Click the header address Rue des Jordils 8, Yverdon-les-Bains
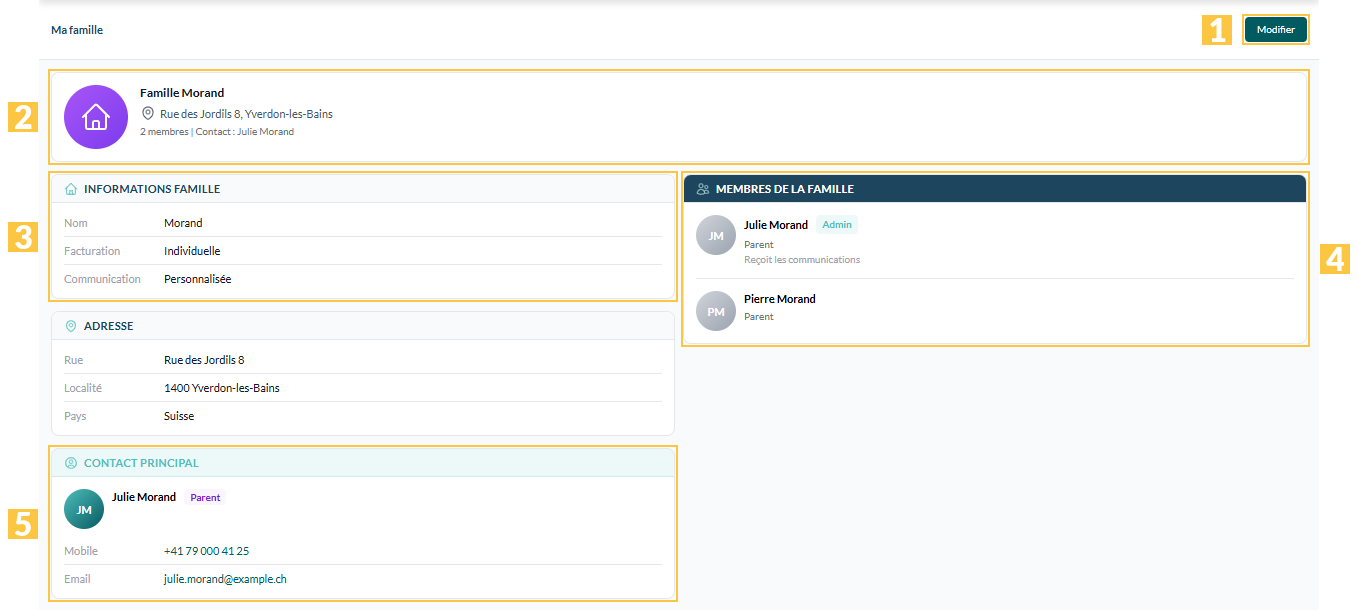Screen dimensions: 1358x610 246,114
